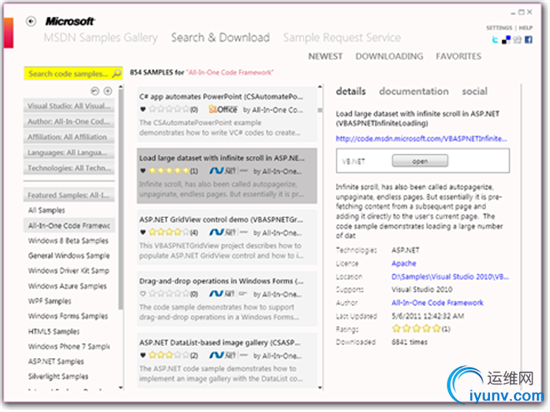This screenshot has height=412, width=550.
Task: Open the Technologies filter dropdown
Action: coord(69,168)
